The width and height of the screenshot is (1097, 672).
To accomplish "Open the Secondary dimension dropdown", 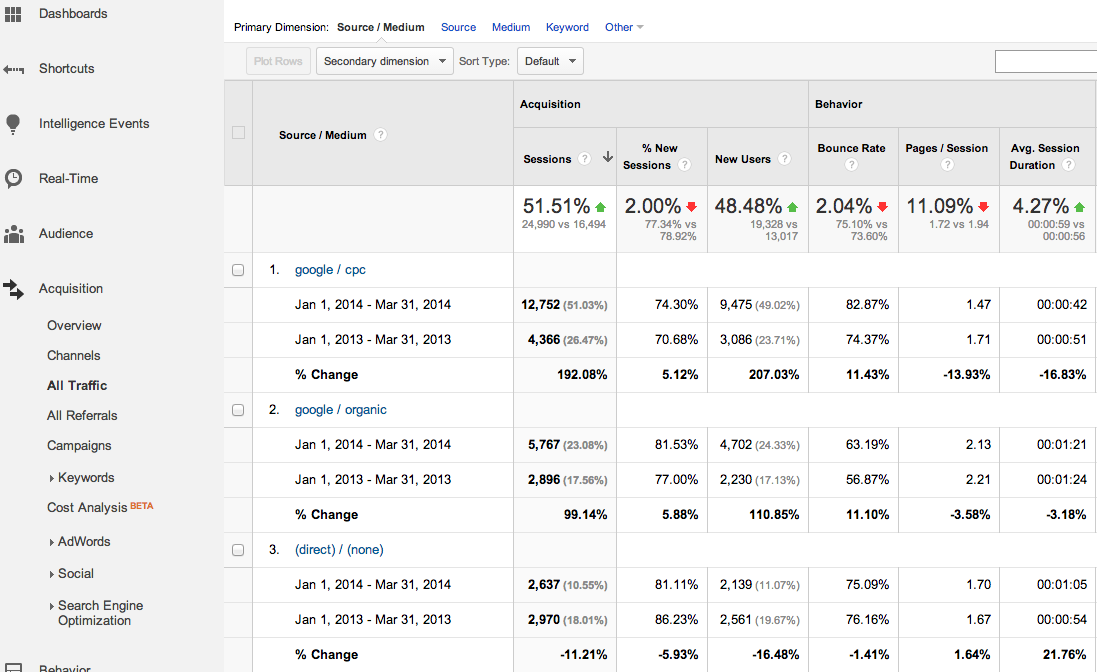I will pyautogui.click(x=382, y=61).
